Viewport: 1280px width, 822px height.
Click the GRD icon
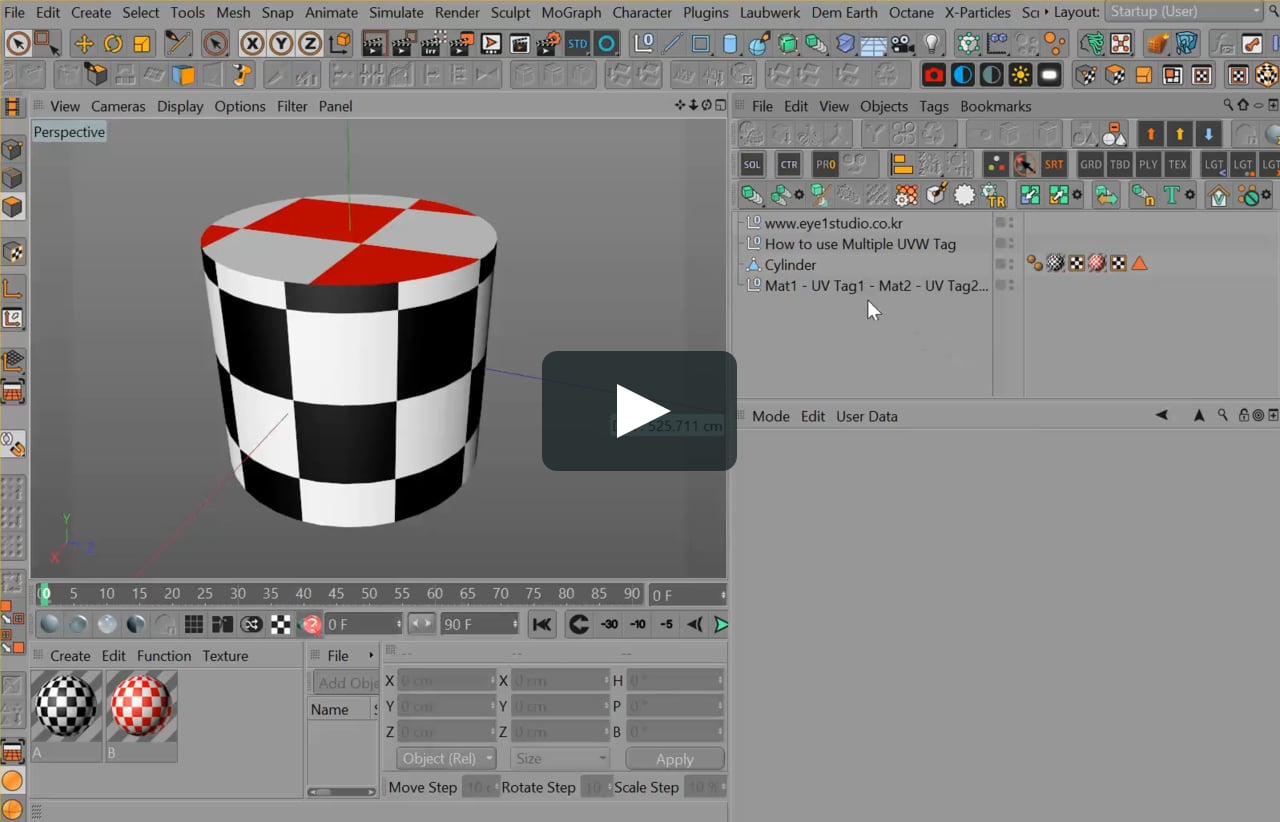(1091, 165)
